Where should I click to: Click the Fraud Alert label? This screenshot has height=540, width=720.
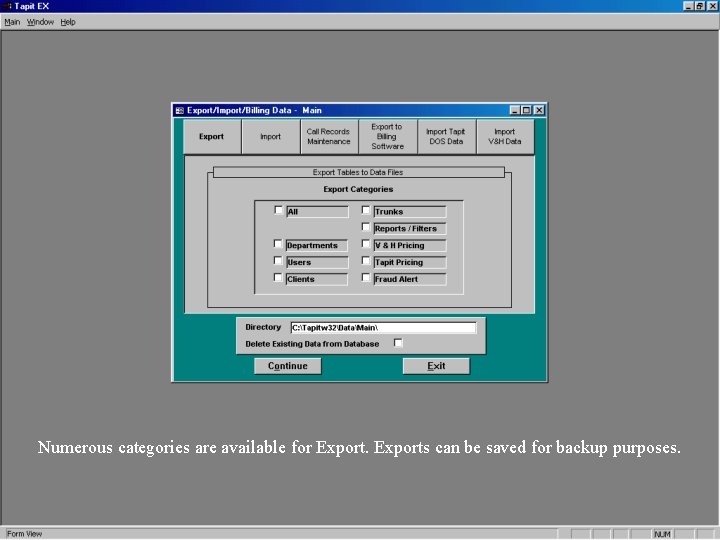(x=410, y=279)
